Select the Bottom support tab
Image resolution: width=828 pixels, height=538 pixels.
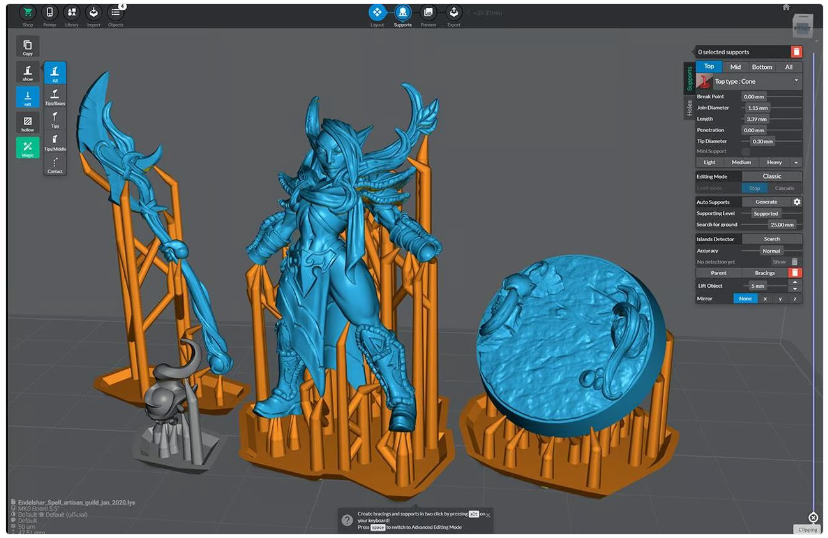[x=762, y=67]
